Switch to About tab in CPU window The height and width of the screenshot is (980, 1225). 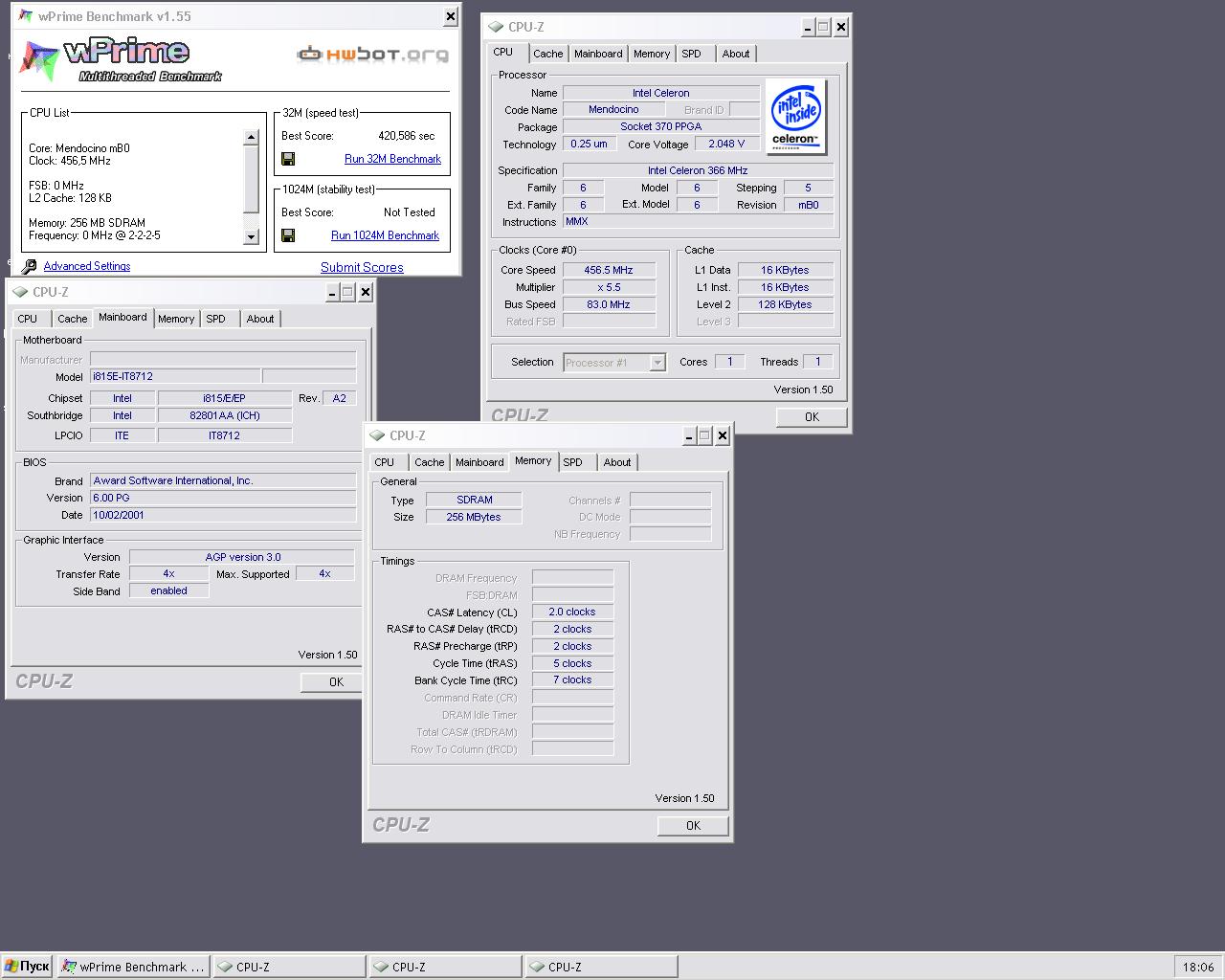[x=736, y=54]
